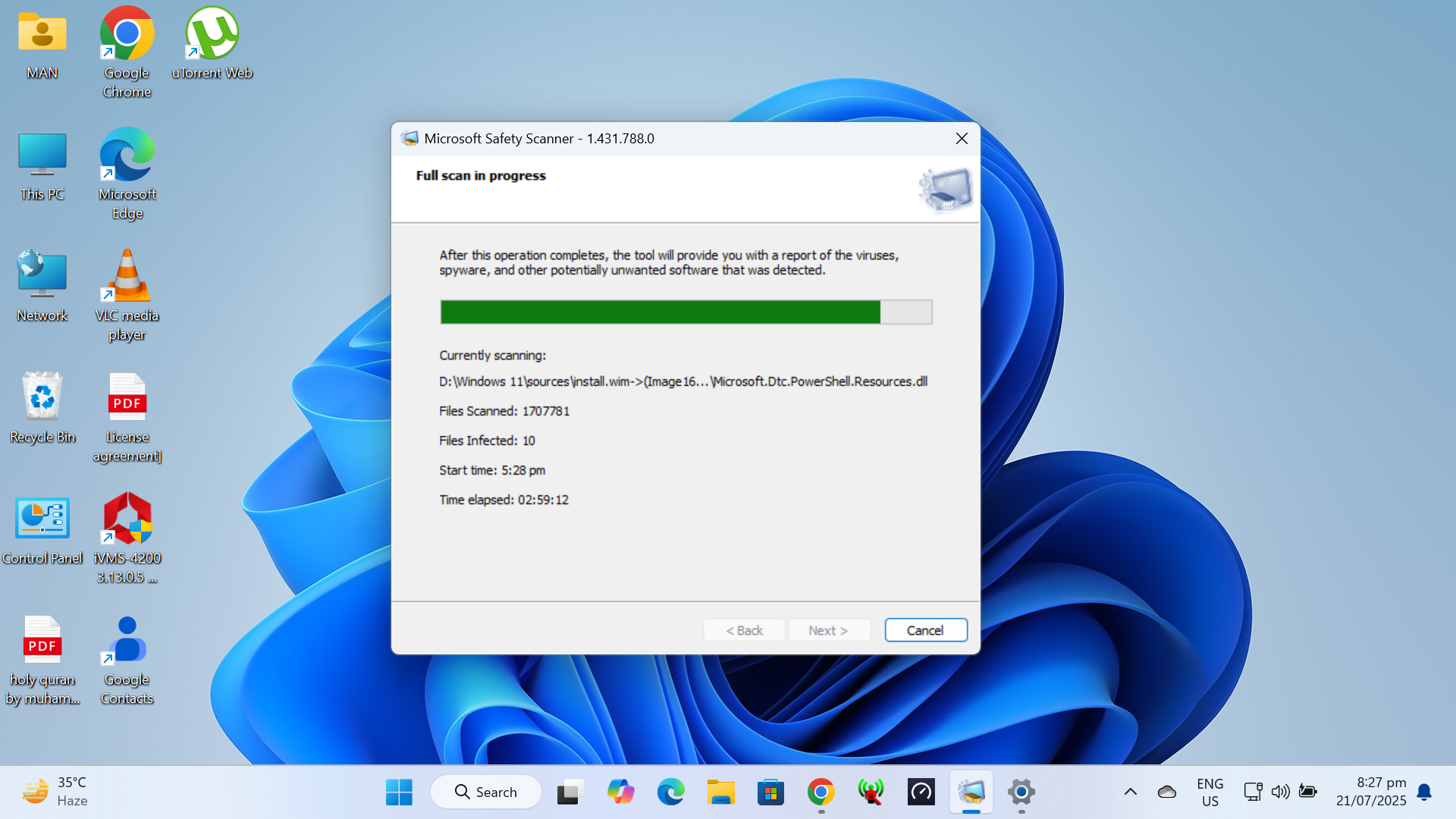Mute audio via the speaker tray icon
1456x819 pixels.
pos(1280,791)
